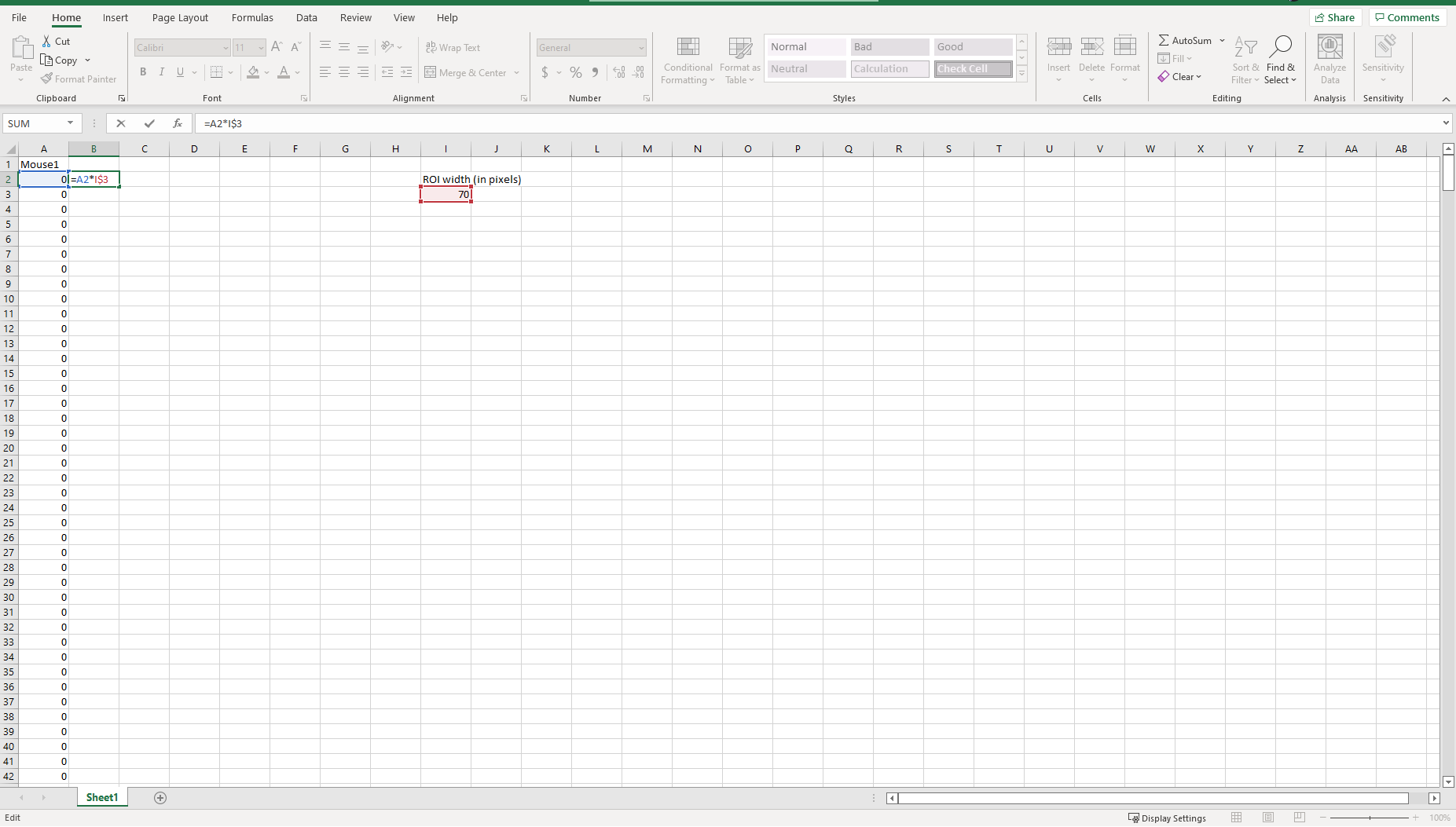Click the Conditional Formatting icon
Image resolution: width=1456 pixels, height=827 pixels.
pyautogui.click(x=688, y=47)
